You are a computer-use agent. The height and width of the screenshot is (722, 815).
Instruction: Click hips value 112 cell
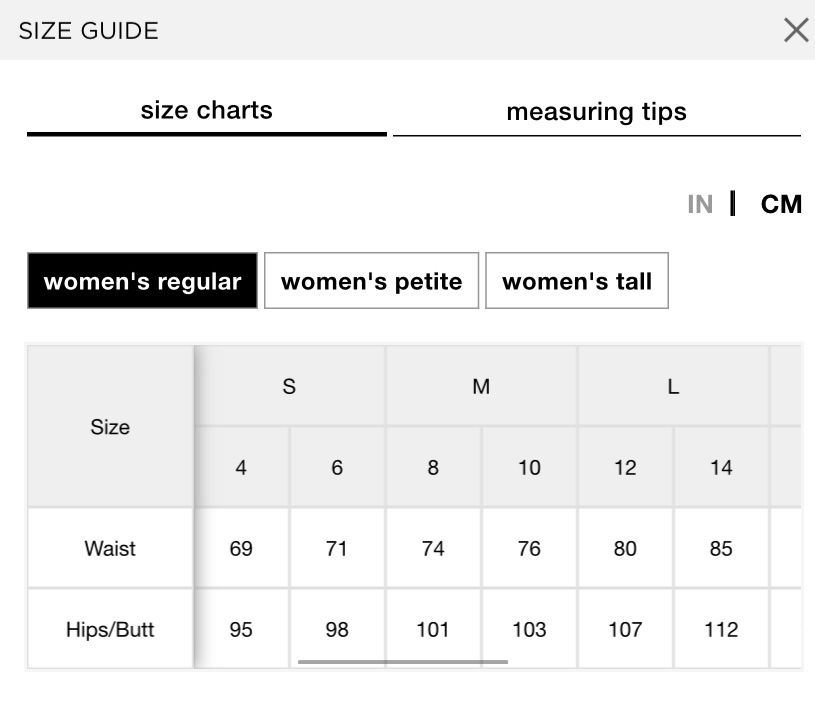[721, 629]
